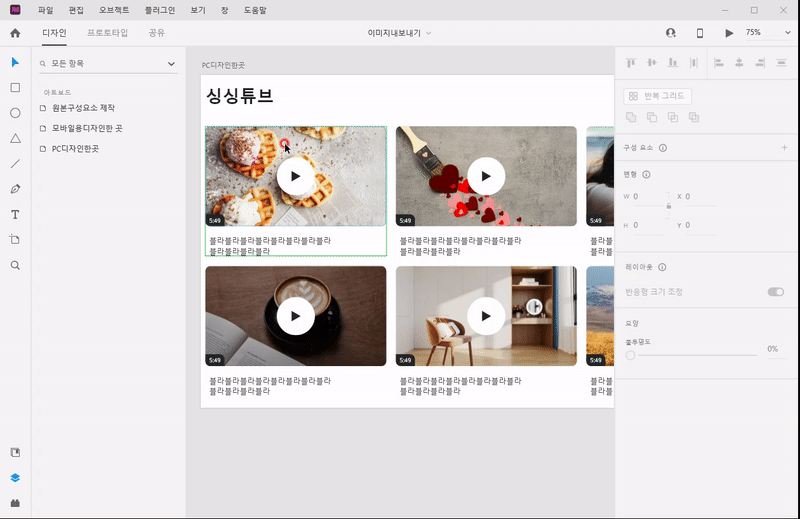
Task: Select the Polygon triangle tool
Action: coord(15,138)
